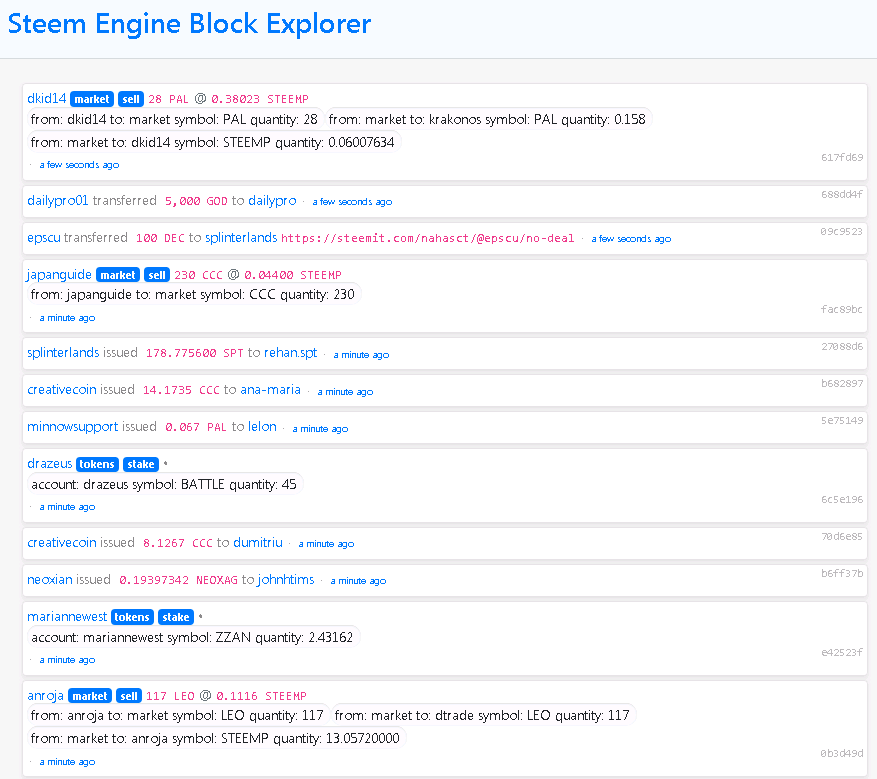Click the market badge in dkid14 row
This screenshot has width=877, height=779.
pos(92,99)
